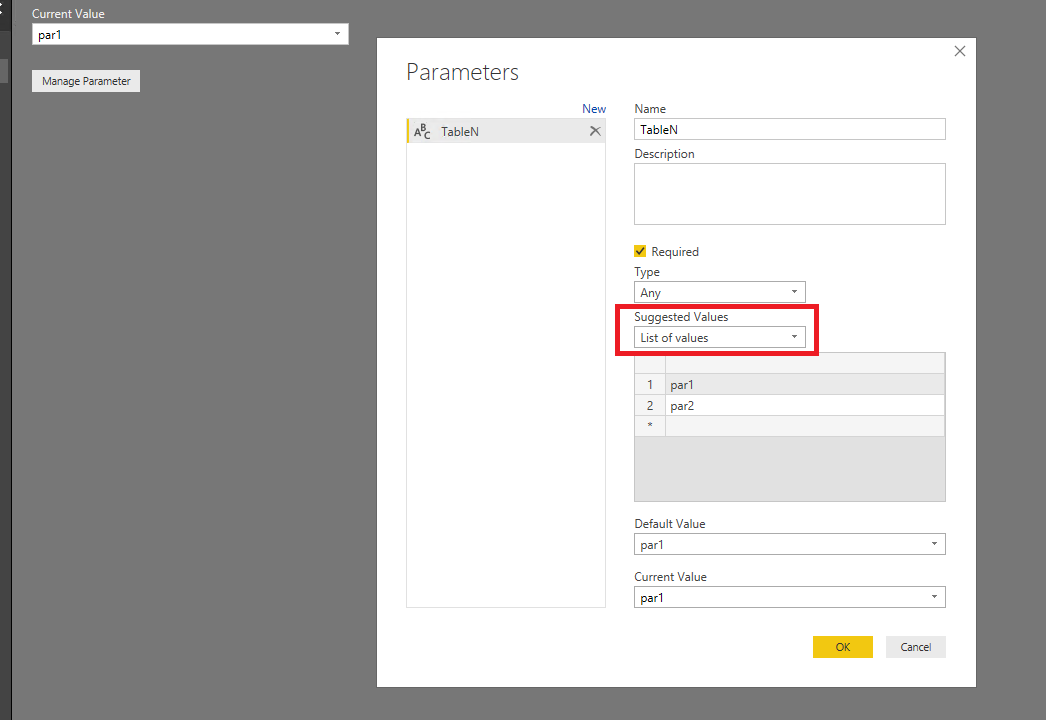The width and height of the screenshot is (1046, 720).
Task: Close the Parameters dialog with the X
Action: pyautogui.click(x=959, y=51)
